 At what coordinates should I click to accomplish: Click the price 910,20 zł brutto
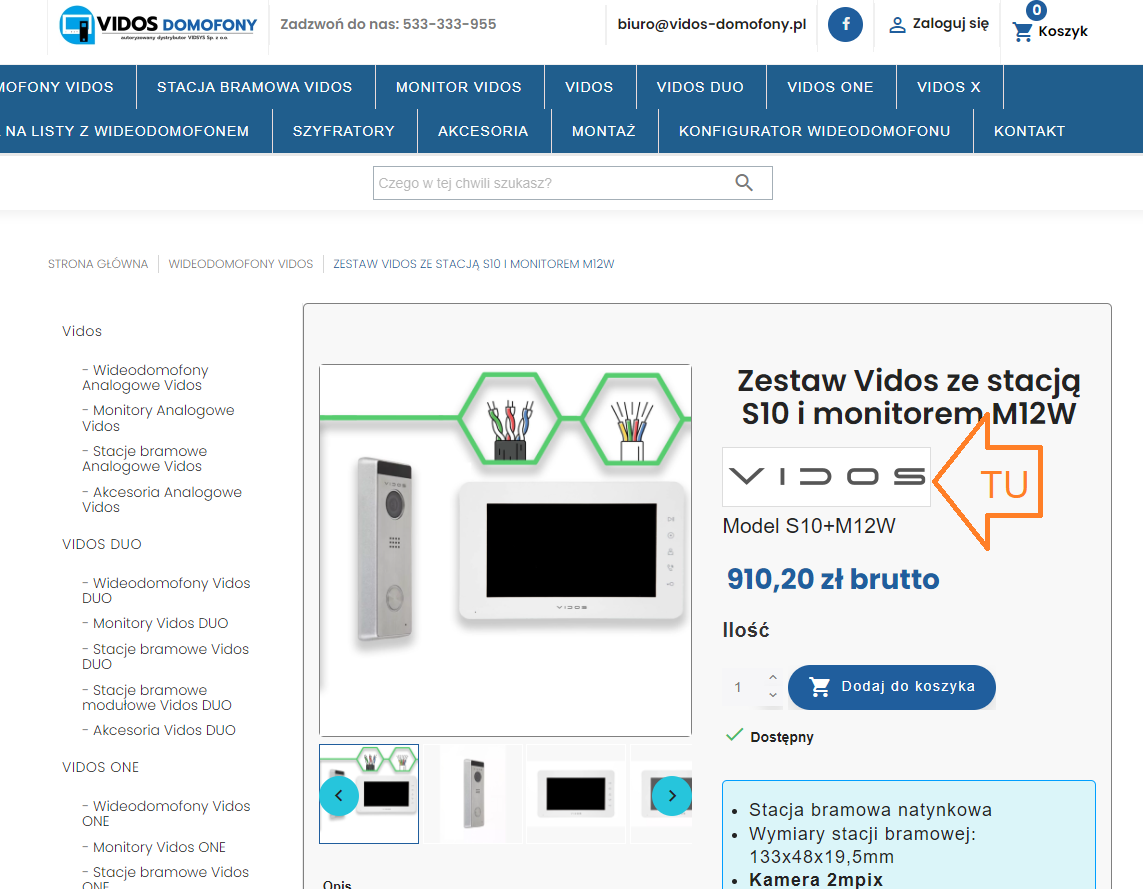pyautogui.click(x=833, y=579)
